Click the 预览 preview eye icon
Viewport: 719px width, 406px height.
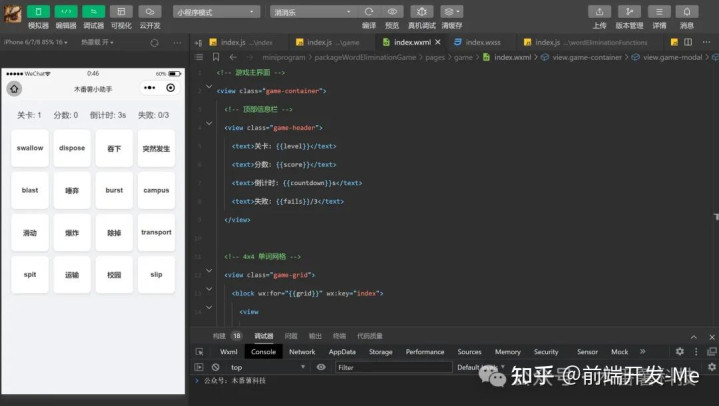tap(392, 11)
